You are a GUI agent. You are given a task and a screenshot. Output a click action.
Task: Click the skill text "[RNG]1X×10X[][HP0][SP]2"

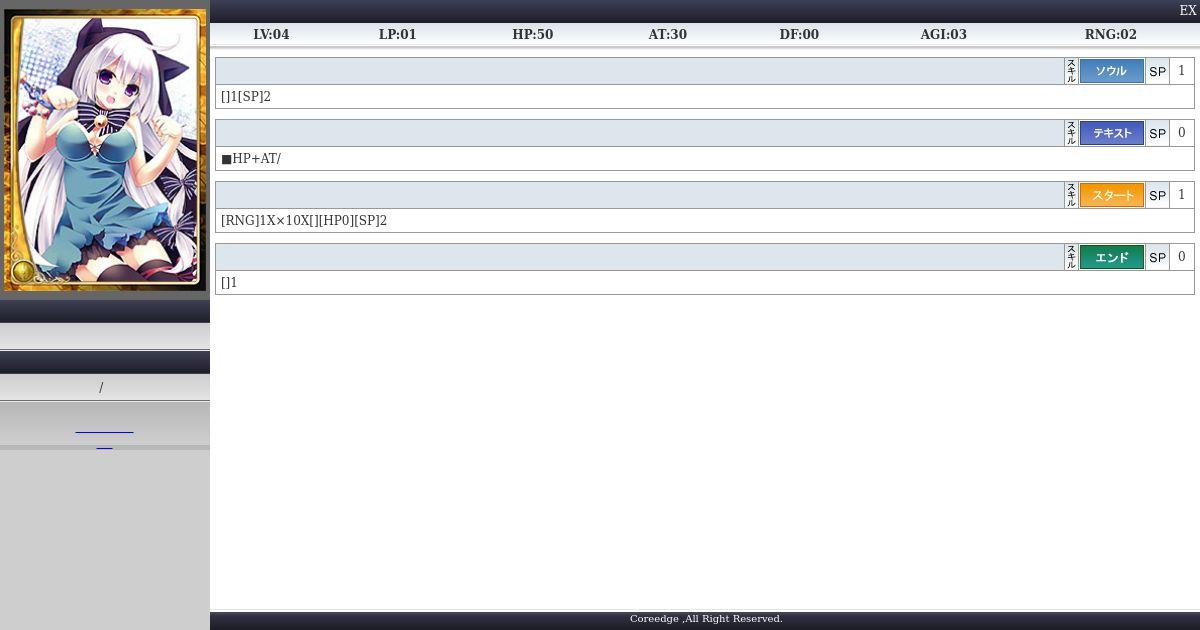click(304, 221)
